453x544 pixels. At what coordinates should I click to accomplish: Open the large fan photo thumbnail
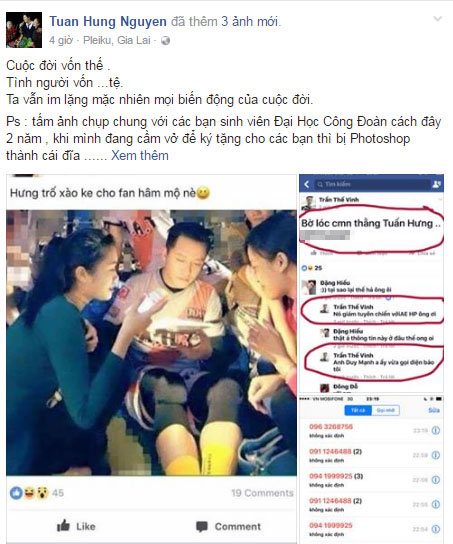point(152,342)
